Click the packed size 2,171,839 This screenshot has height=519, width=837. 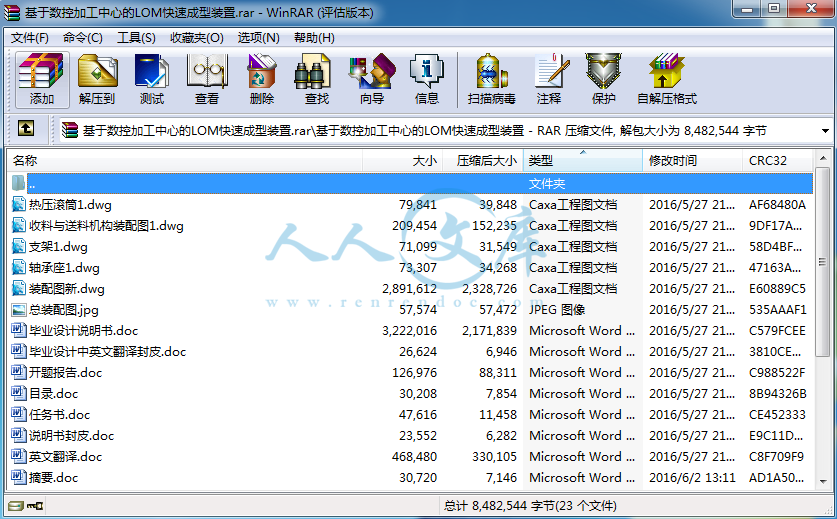[x=489, y=331]
